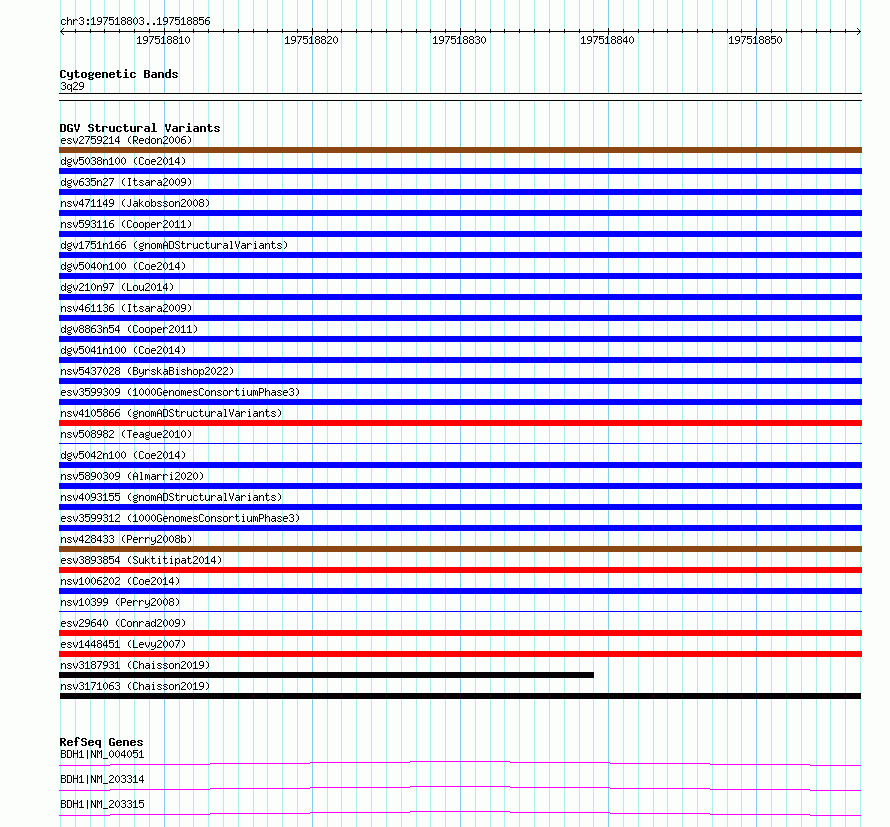The height and width of the screenshot is (827, 890).
Task: Open variant nsv3187931 (Chaisson2019)
Action: [135, 665]
